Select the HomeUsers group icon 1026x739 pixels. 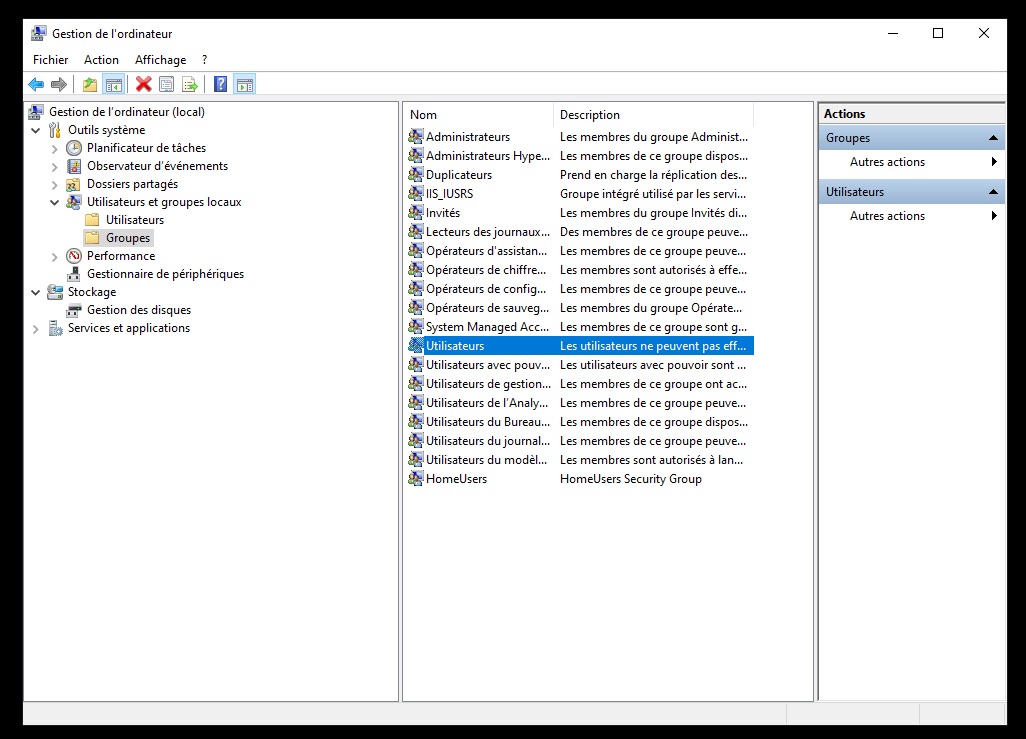pos(416,479)
